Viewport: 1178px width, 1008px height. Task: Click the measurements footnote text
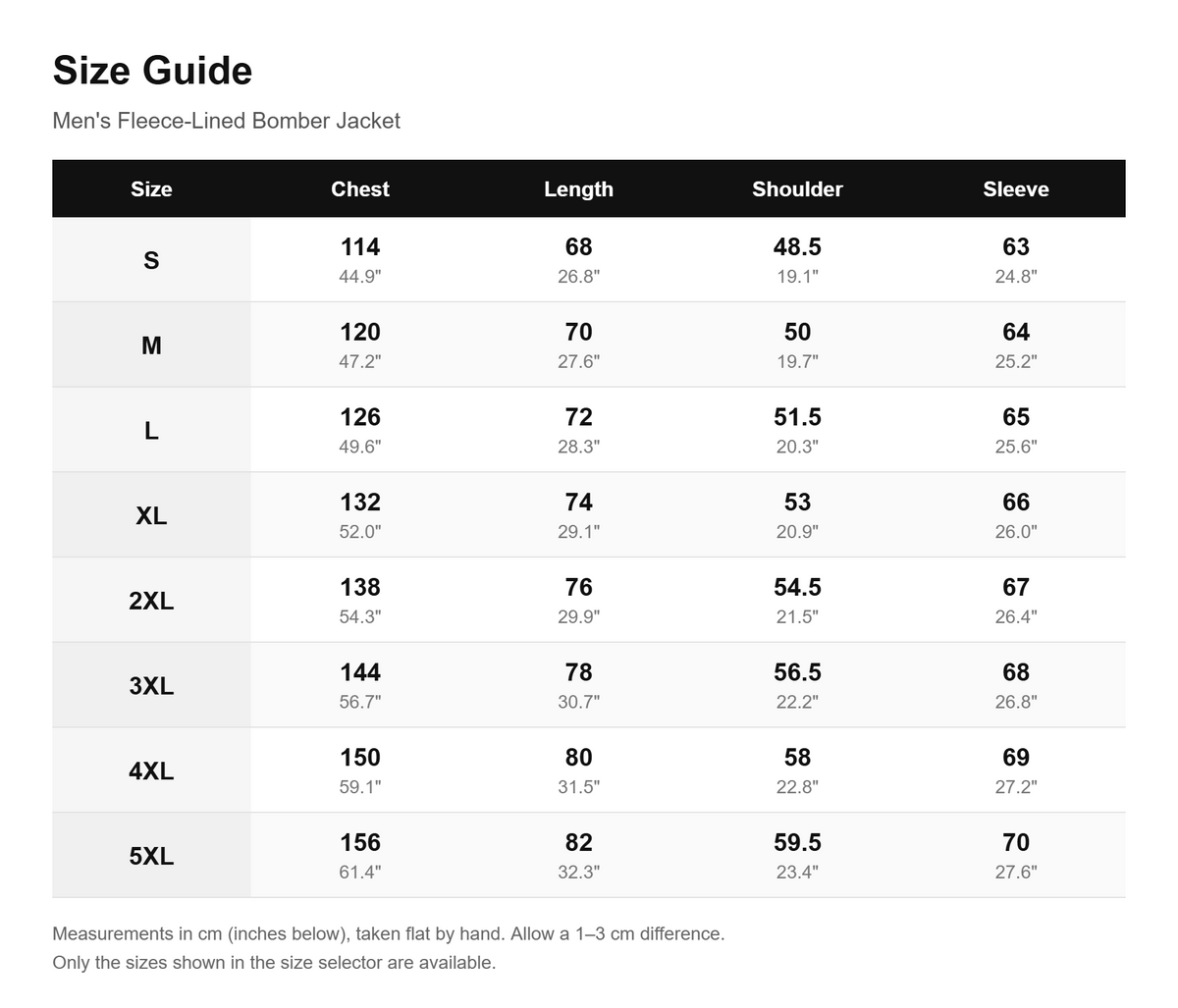(x=389, y=933)
